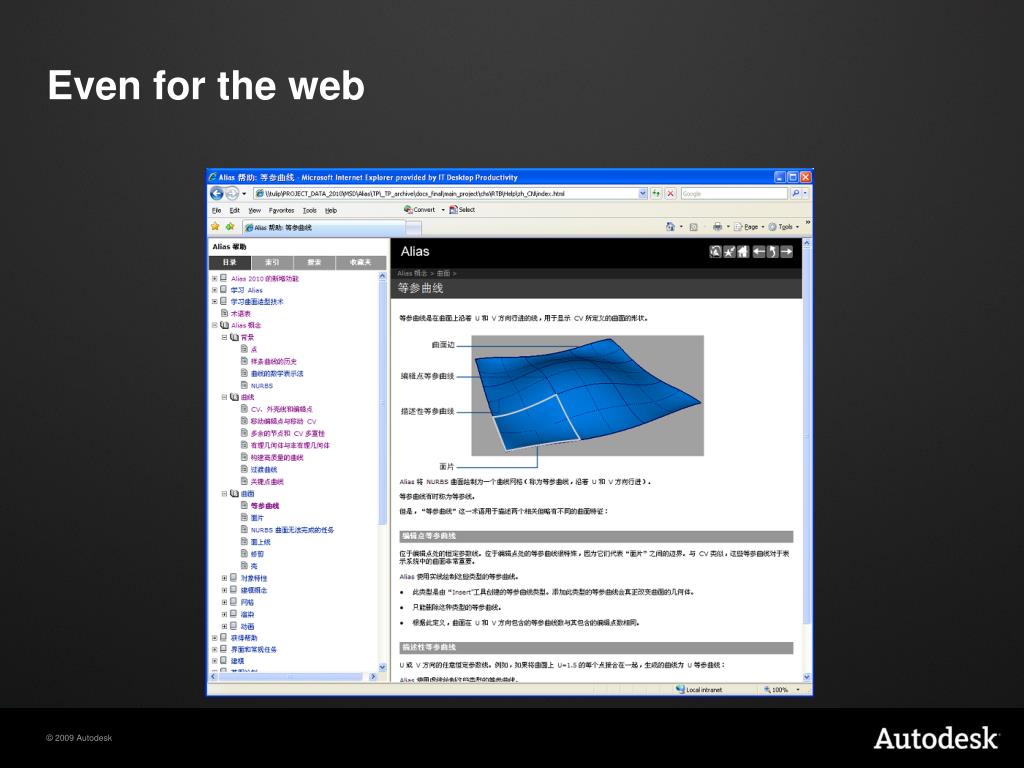Click the contents pane horizontal scrollbar right arrow
This screenshot has height=768, width=1024.
[x=373, y=677]
